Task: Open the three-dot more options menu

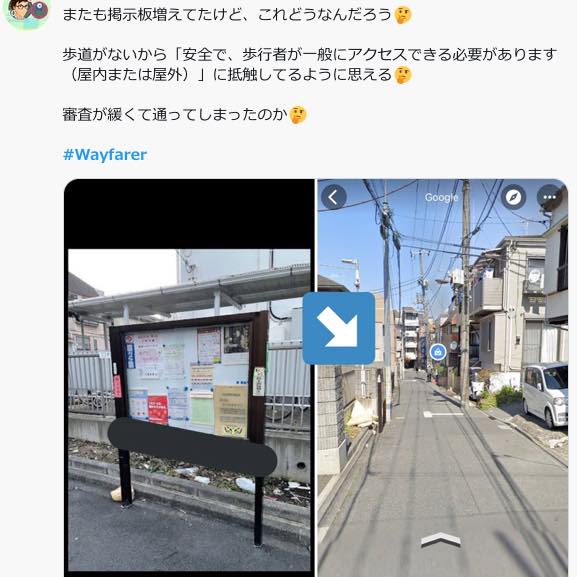Action: point(549,197)
